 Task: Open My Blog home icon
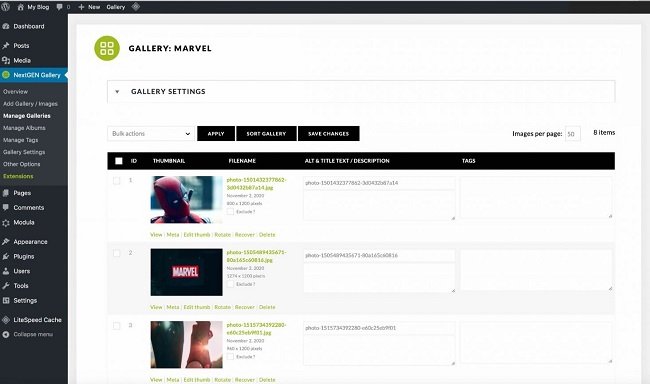click(x=20, y=7)
